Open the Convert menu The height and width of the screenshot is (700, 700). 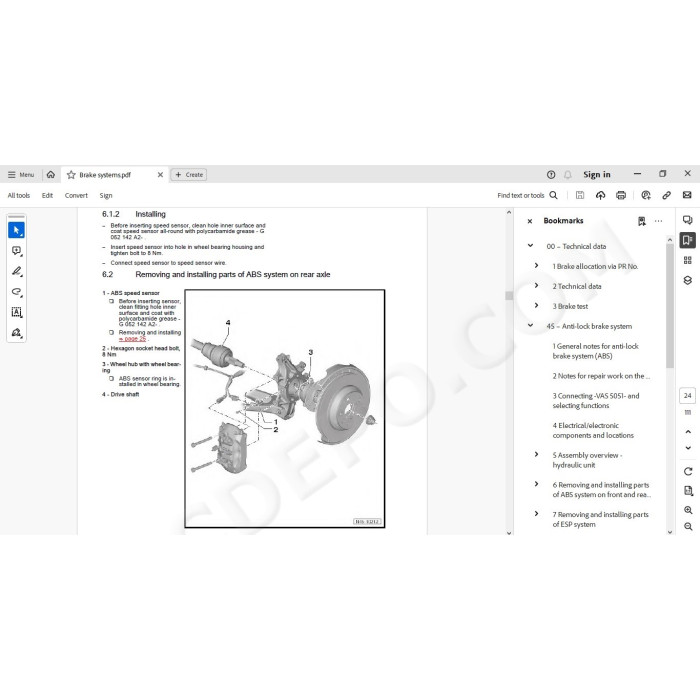76,196
